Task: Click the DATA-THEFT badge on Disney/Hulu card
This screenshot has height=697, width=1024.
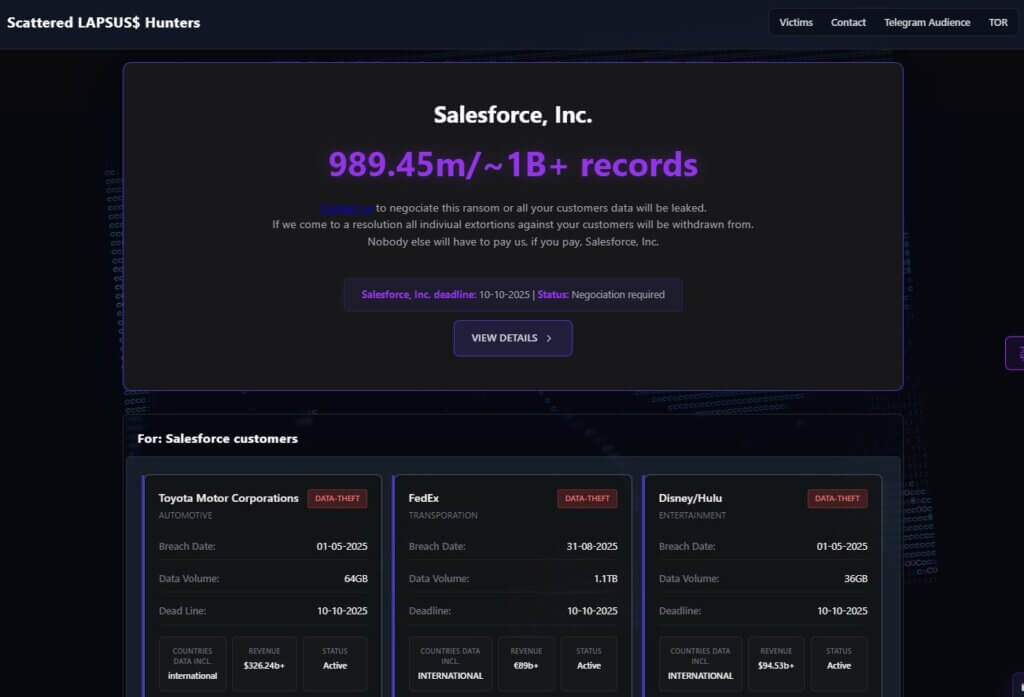Action: 837,498
